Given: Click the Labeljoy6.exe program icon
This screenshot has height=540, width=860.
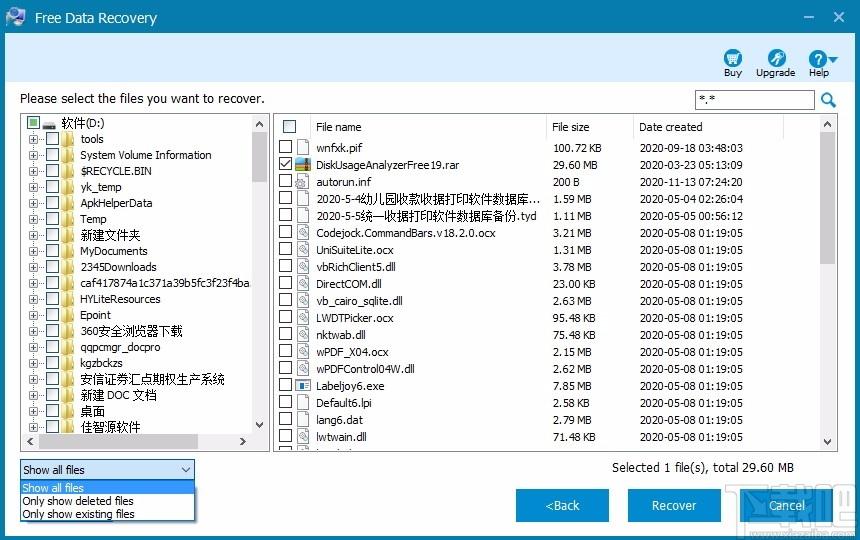Looking at the screenshot, I should tap(303, 385).
